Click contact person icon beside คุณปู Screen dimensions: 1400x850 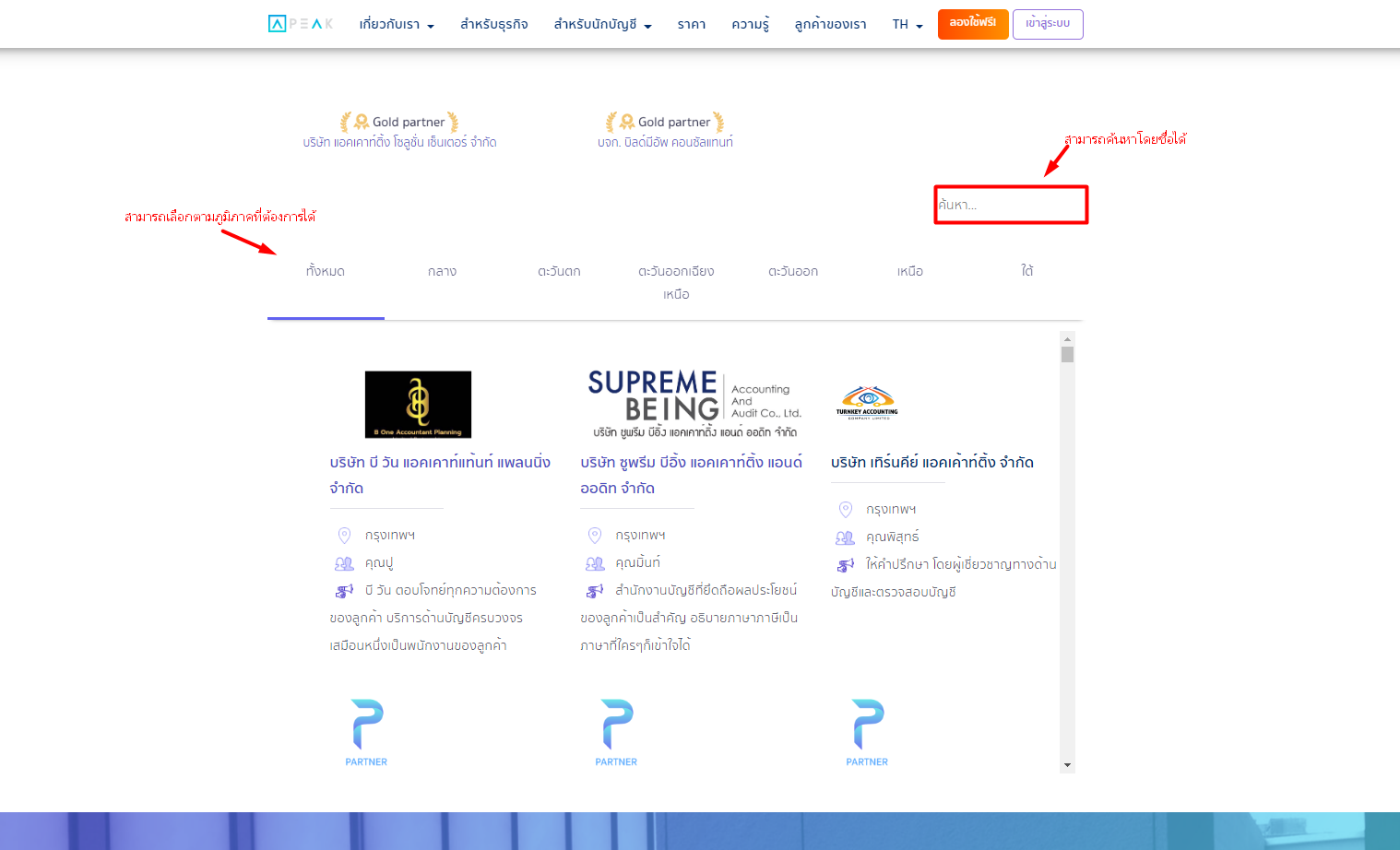[x=344, y=563]
